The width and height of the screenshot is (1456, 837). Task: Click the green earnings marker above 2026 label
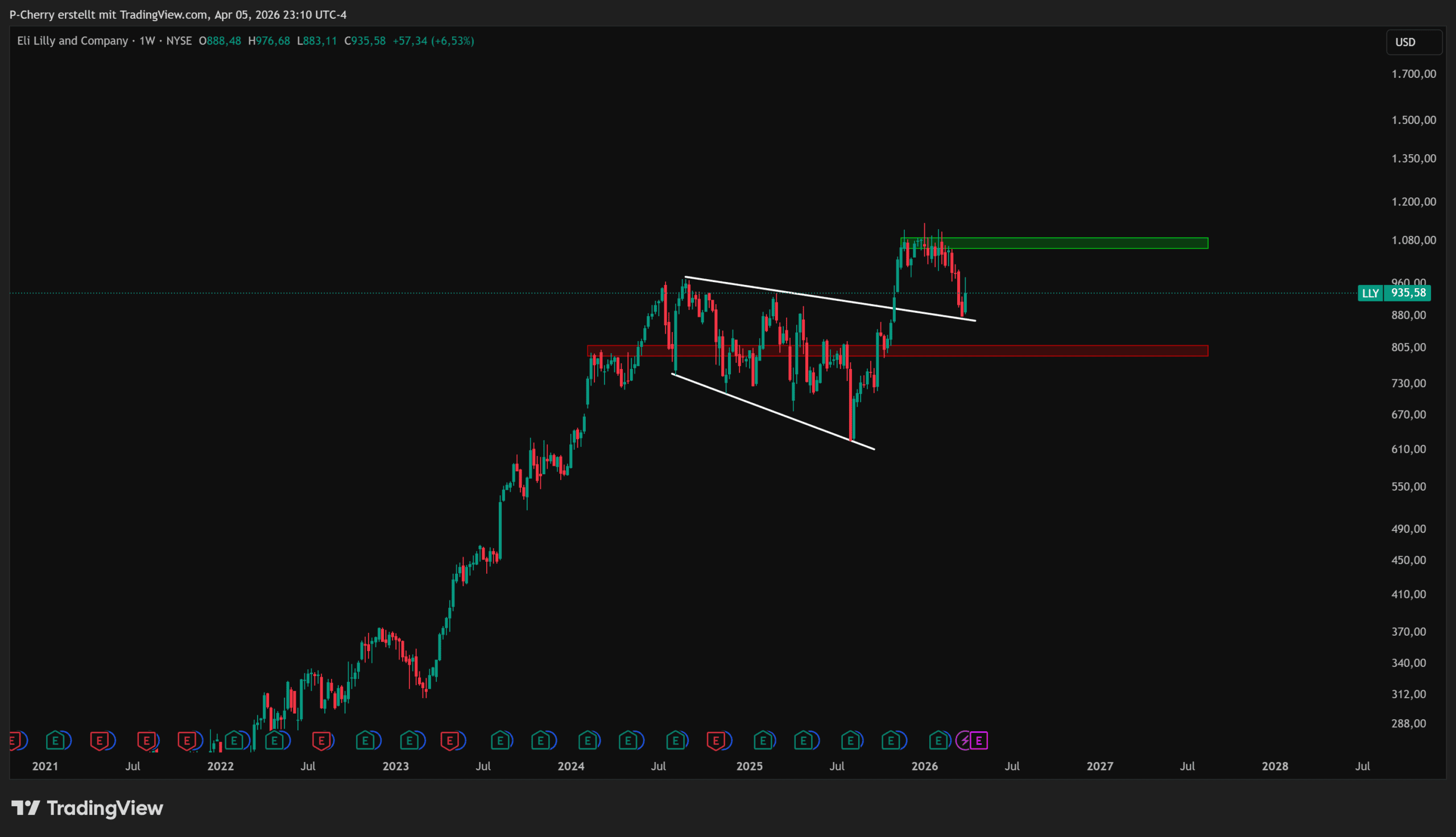pos(938,740)
